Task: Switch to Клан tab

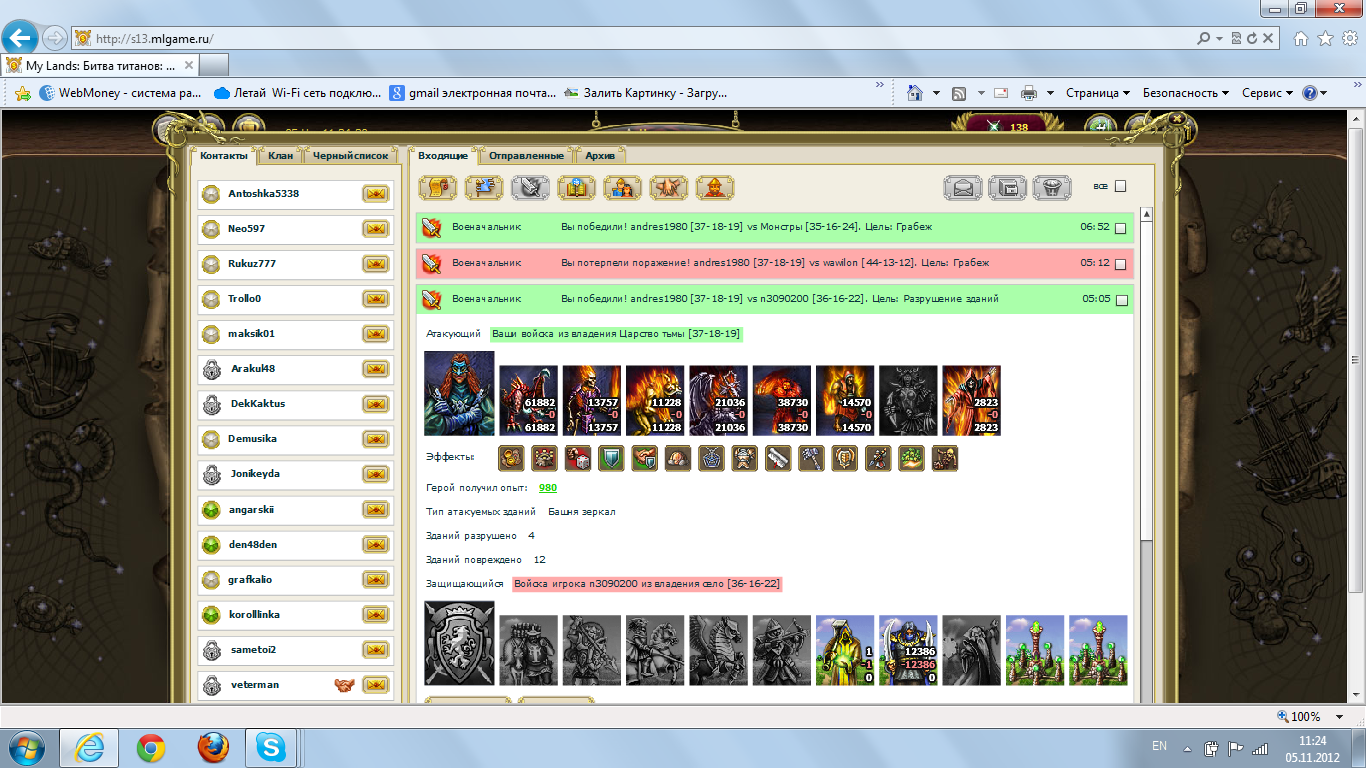Action: point(281,156)
